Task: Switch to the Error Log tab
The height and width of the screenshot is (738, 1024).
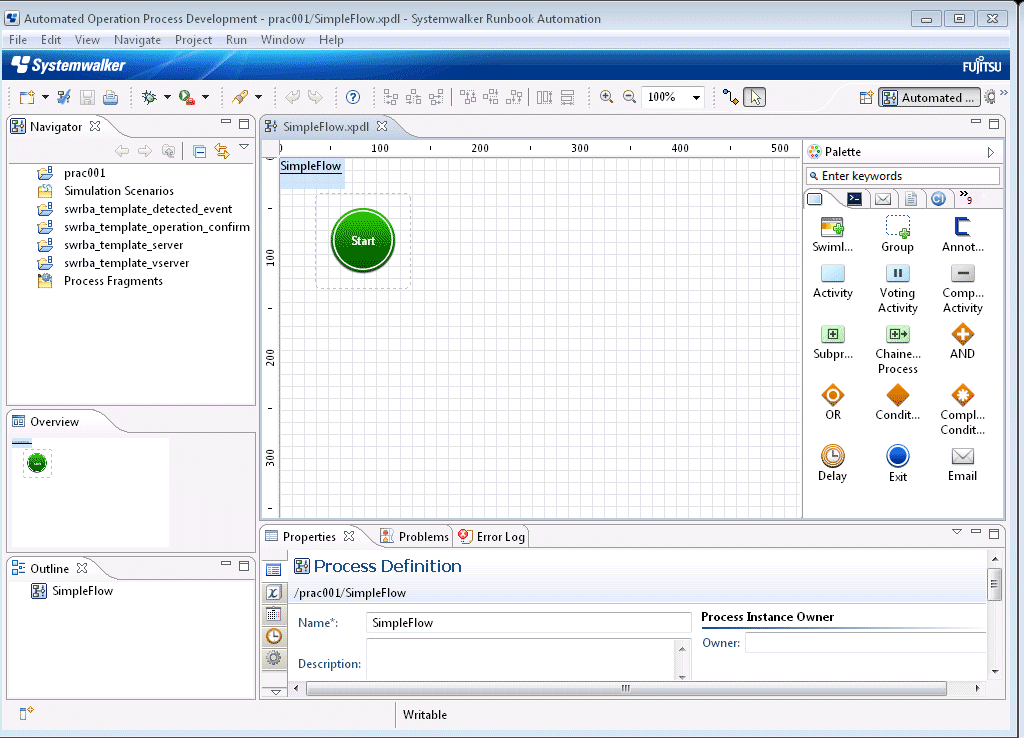Action: [492, 536]
